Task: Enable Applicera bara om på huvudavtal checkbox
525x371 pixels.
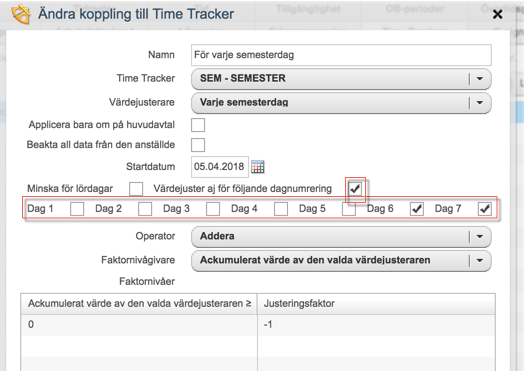Action: pos(198,125)
